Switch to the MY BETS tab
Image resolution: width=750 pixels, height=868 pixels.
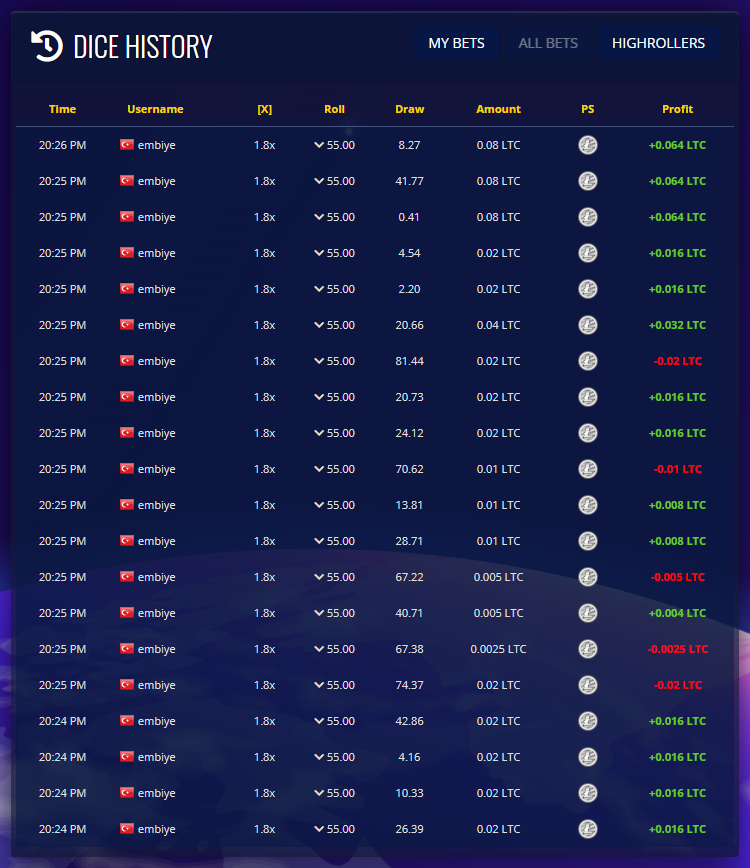coord(456,43)
